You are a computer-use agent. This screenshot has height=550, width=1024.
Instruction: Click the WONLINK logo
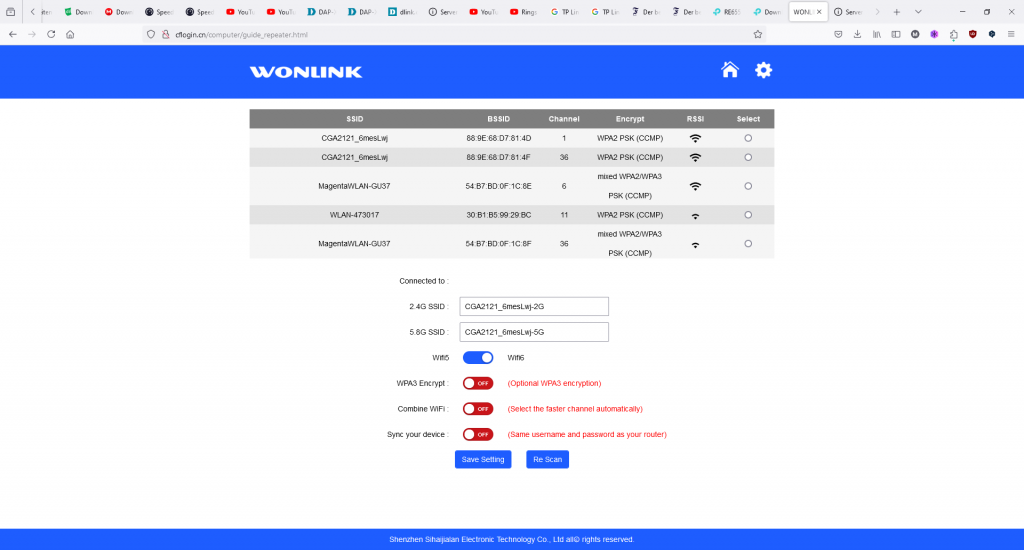point(306,72)
